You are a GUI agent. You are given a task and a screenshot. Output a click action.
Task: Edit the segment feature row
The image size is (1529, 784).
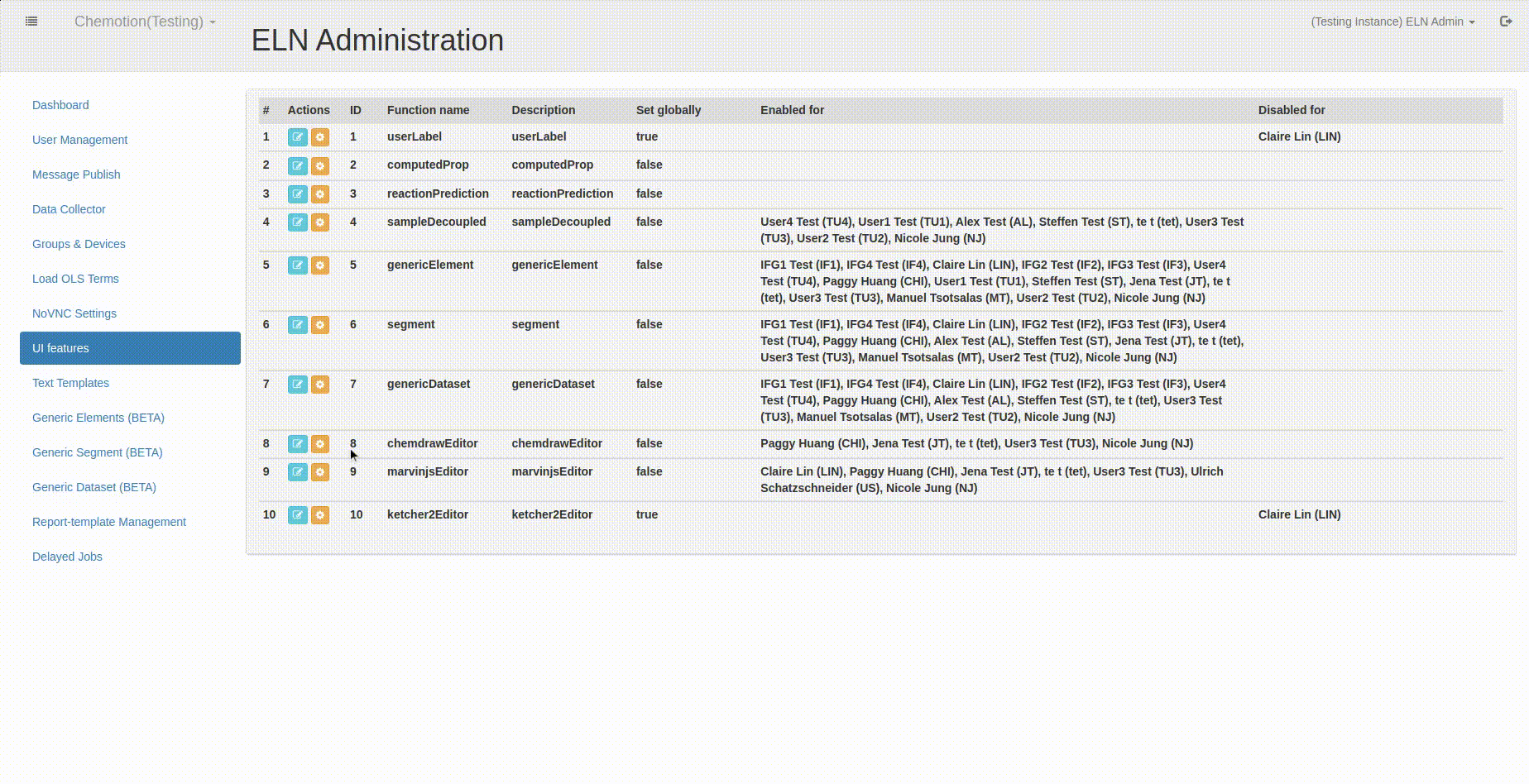(x=297, y=324)
